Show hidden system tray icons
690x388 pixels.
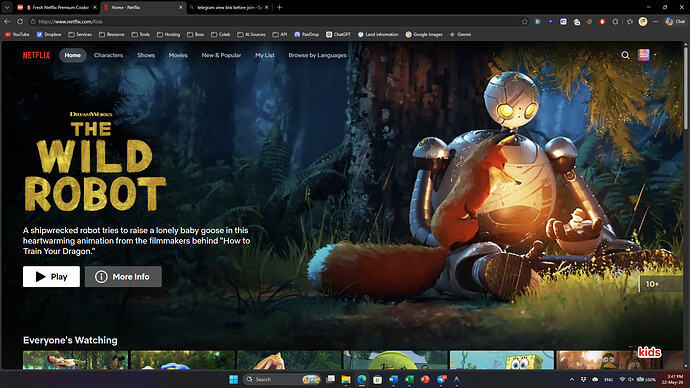[572, 379]
